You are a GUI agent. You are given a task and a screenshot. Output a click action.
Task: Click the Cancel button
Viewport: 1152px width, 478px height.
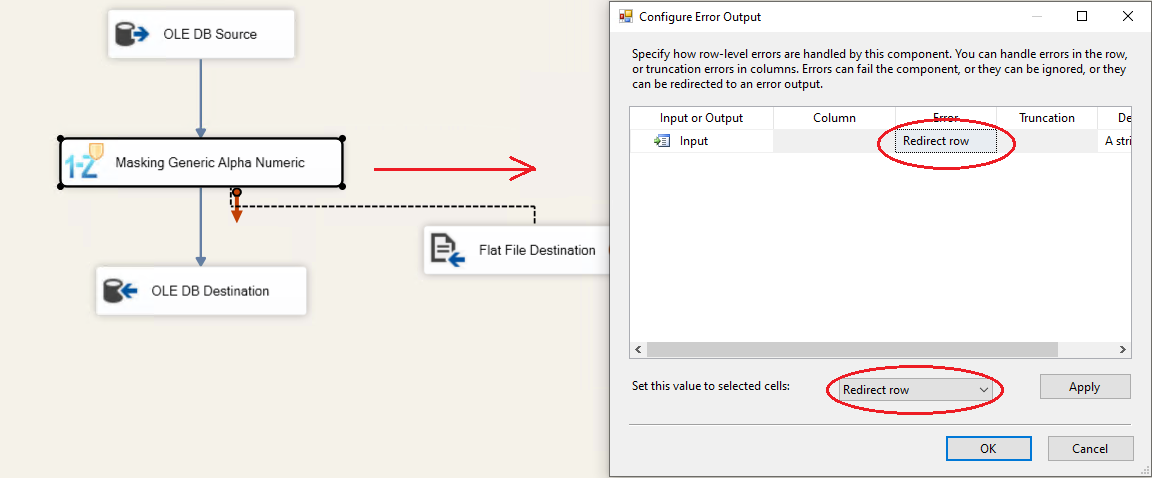coord(1089,449)
